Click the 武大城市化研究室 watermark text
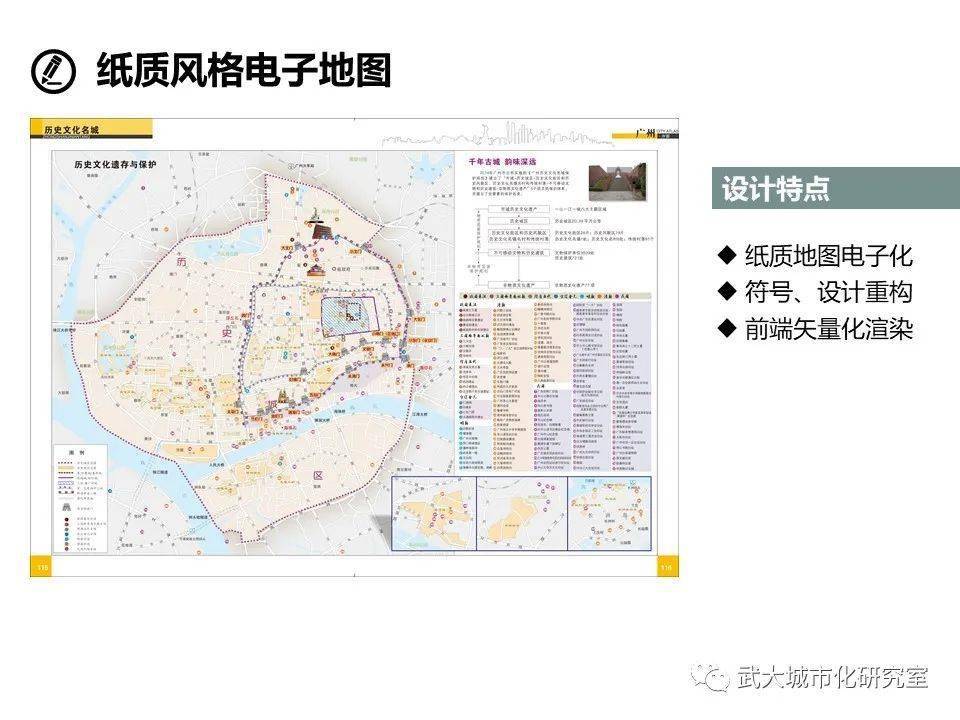The height and width of the screenshot is (720, 960). 833,678
